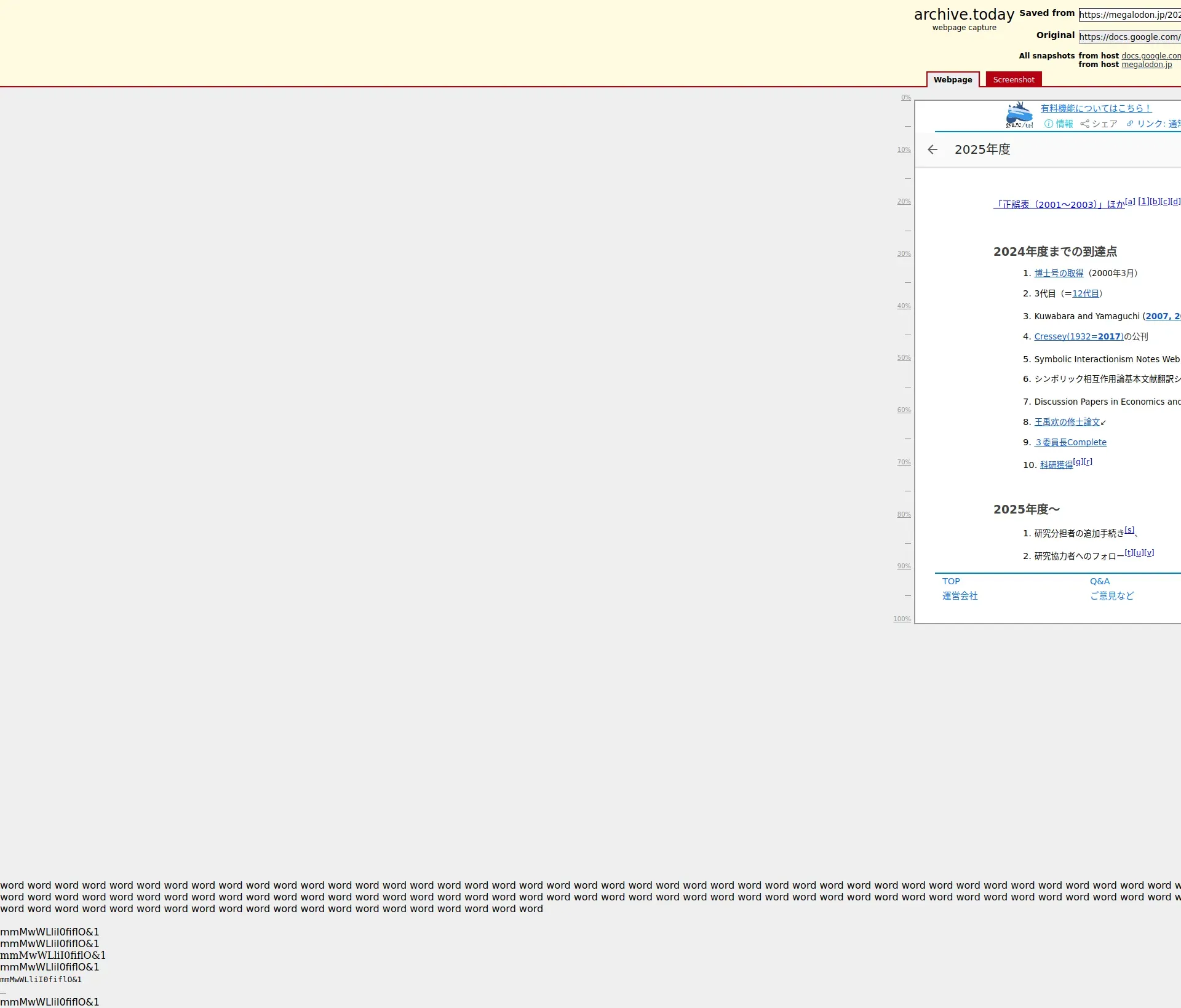The image size is (1181, 1008).
Task: Open megalodon.jp host snapshots link
Action: tap(1146, 65)
